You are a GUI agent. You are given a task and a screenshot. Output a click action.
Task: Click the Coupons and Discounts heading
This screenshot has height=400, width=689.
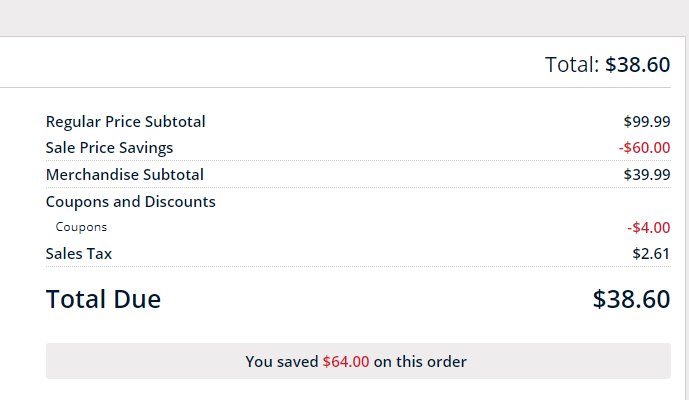(131, 202)
